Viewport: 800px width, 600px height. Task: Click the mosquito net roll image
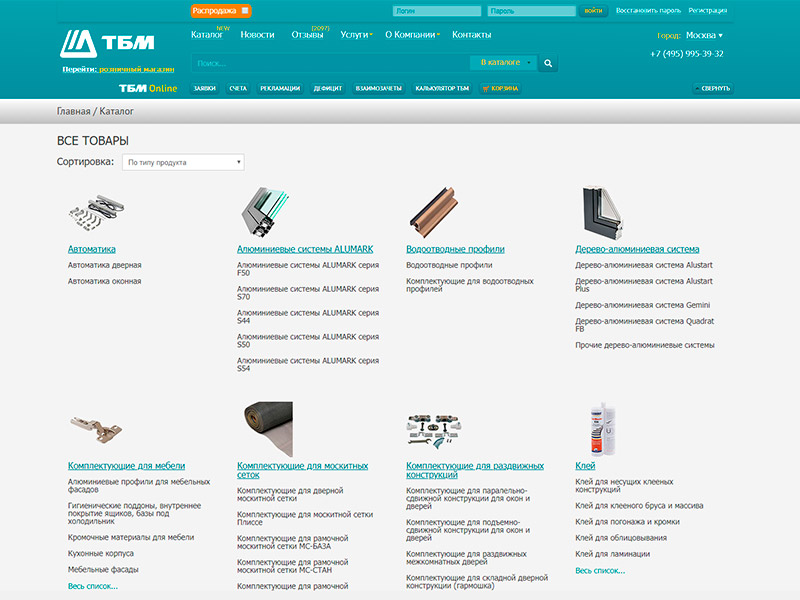tap(265, 428)
